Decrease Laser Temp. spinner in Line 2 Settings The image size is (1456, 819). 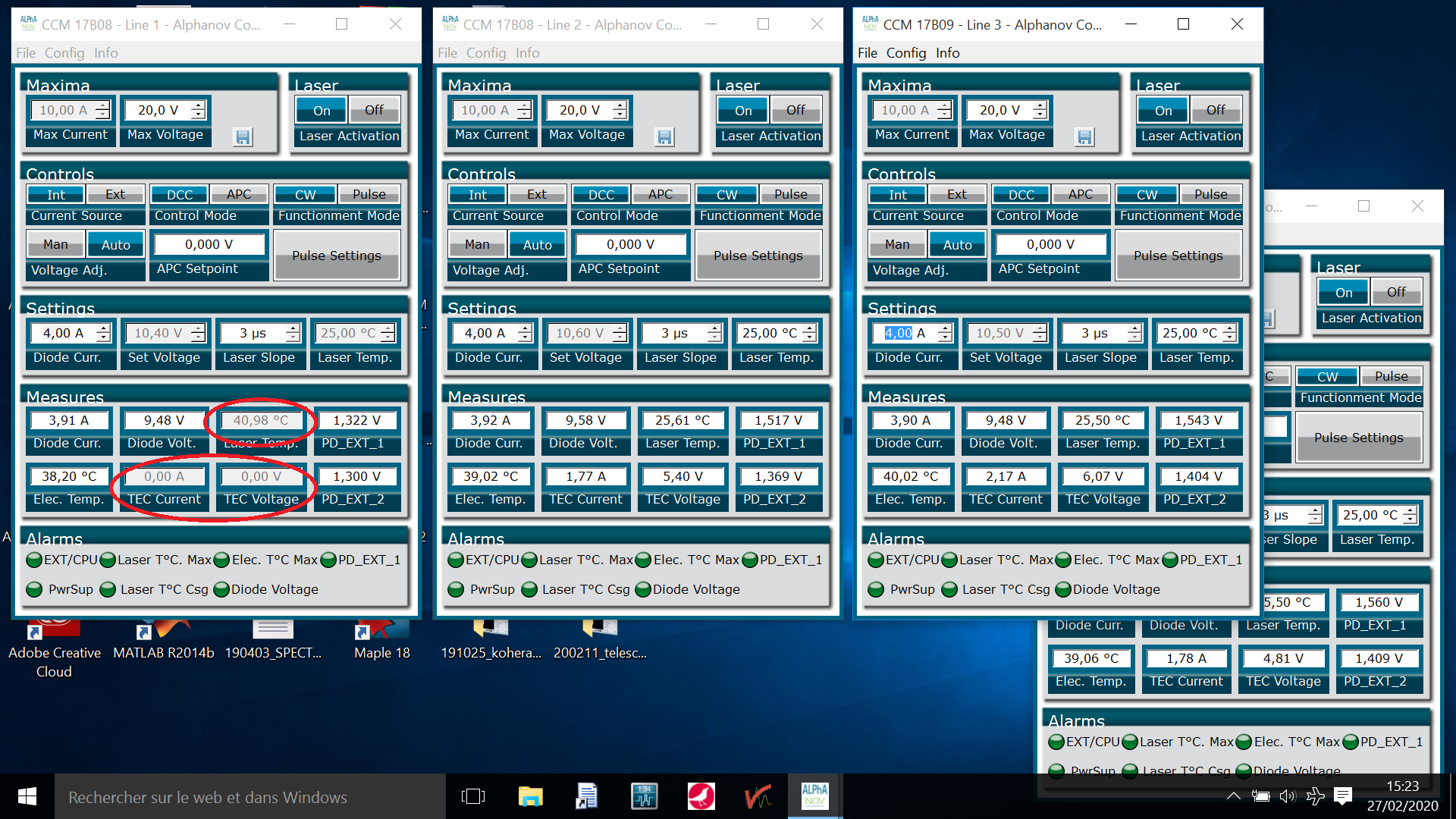tap(810, 338)
